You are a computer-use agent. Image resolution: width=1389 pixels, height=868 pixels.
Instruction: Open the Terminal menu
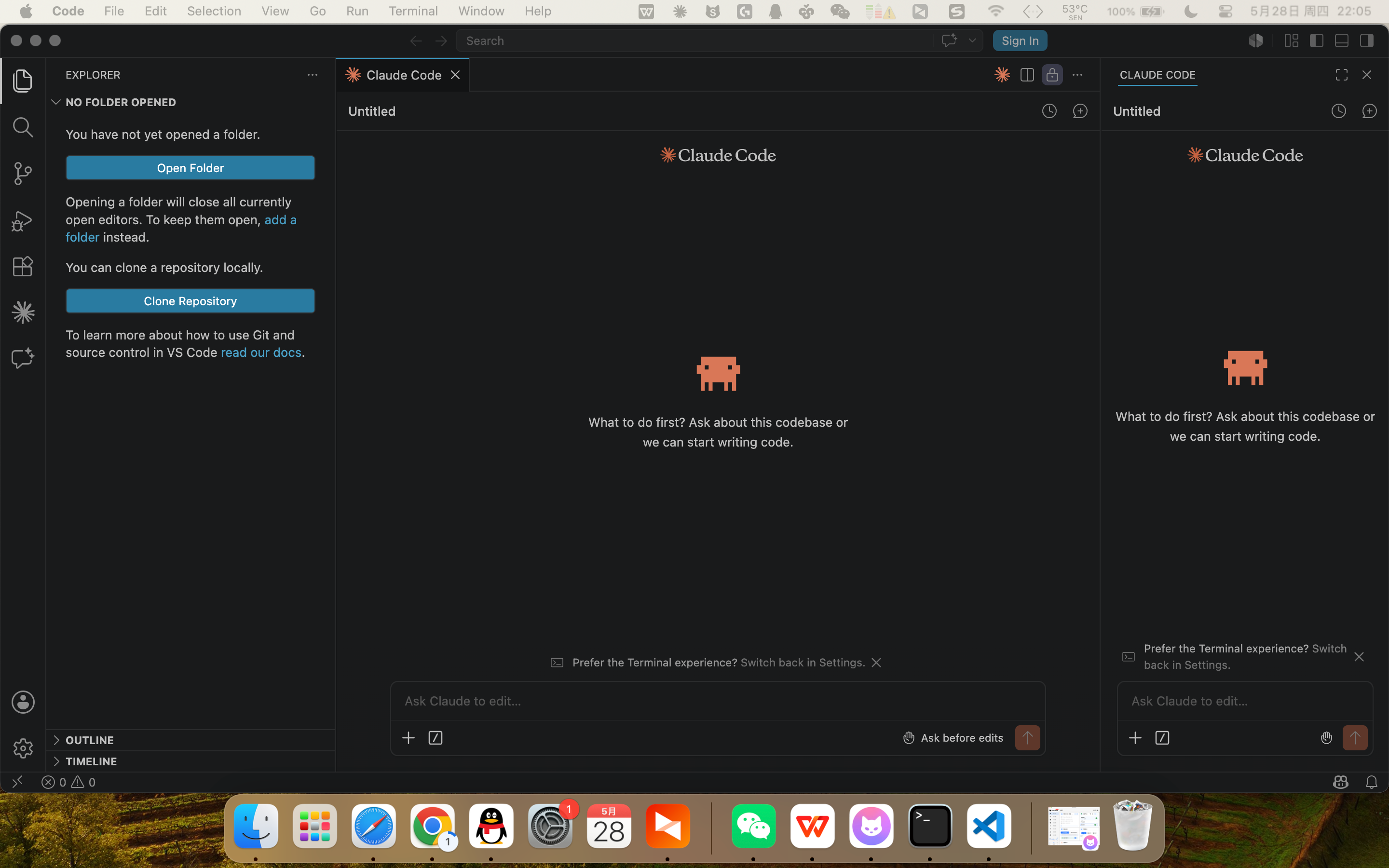pyautogui.click(x=413, y=11)
